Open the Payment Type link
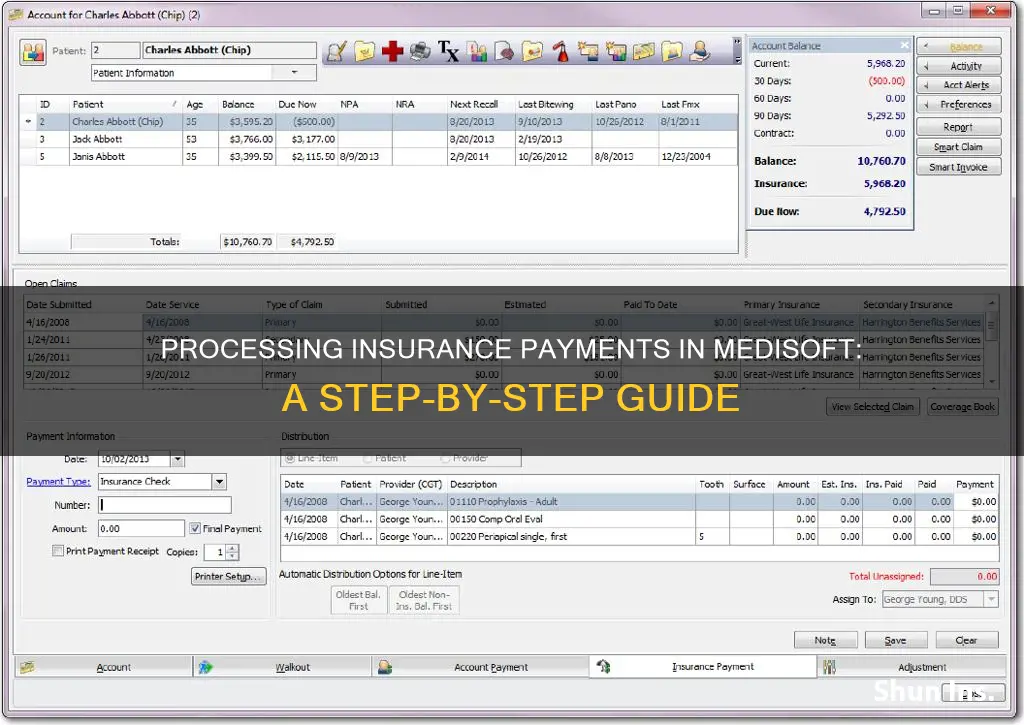This screenshot has width=1024, height=725. pyautogui.click(x=58, y=481)
